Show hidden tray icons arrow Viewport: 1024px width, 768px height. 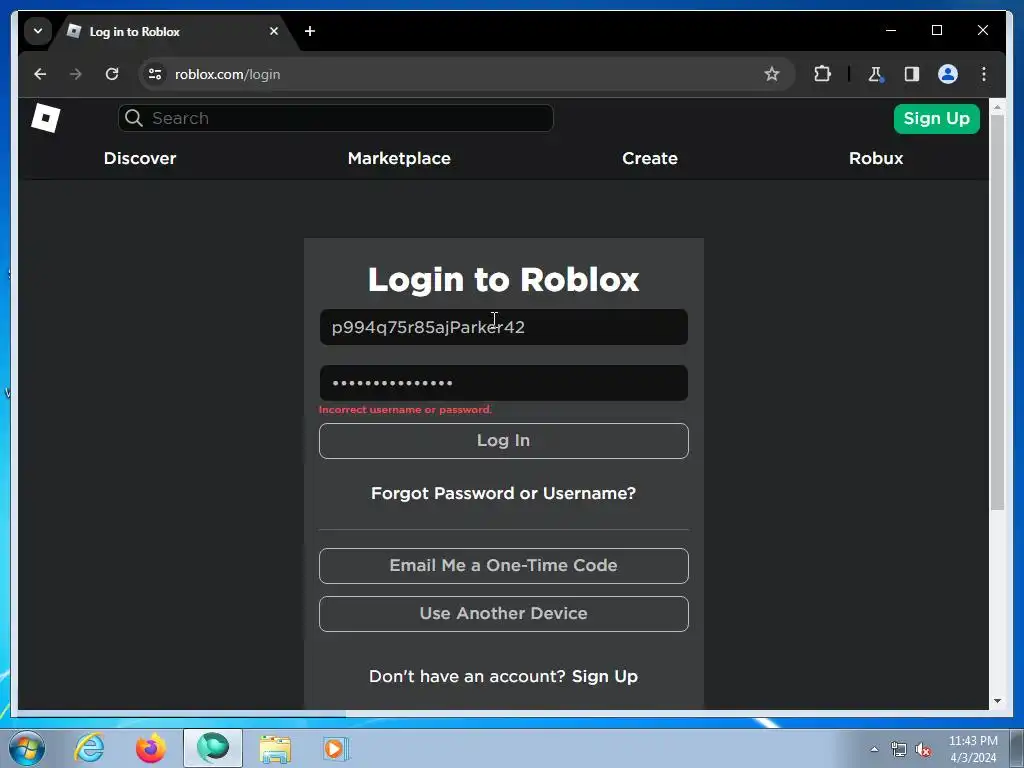pyautogui.click(x=874, y=749)
